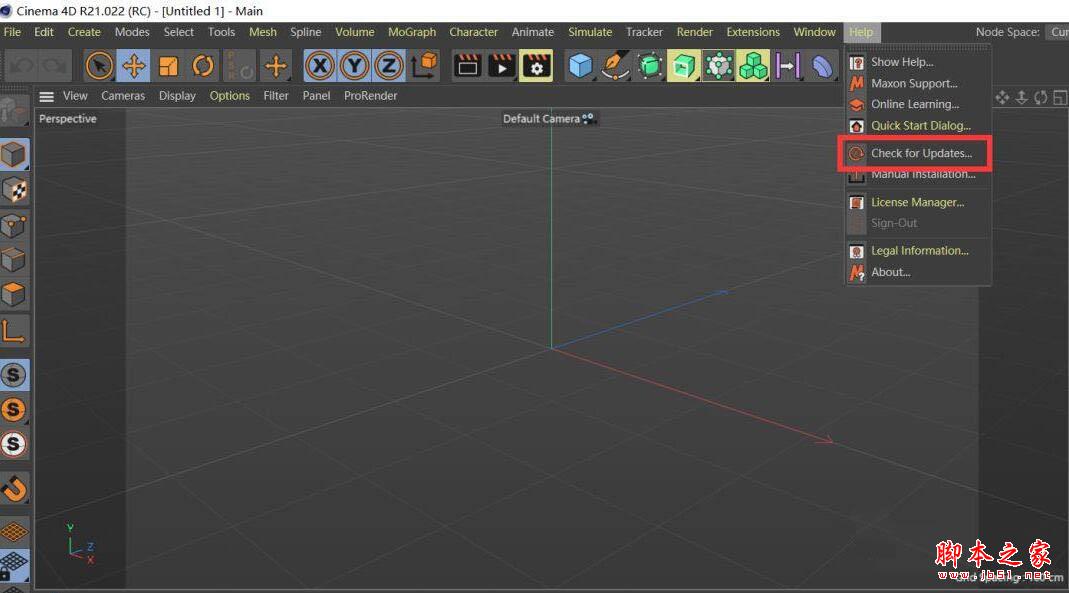Add a Cube primitive
The image size is (1069, 593).
pos(582,65)
